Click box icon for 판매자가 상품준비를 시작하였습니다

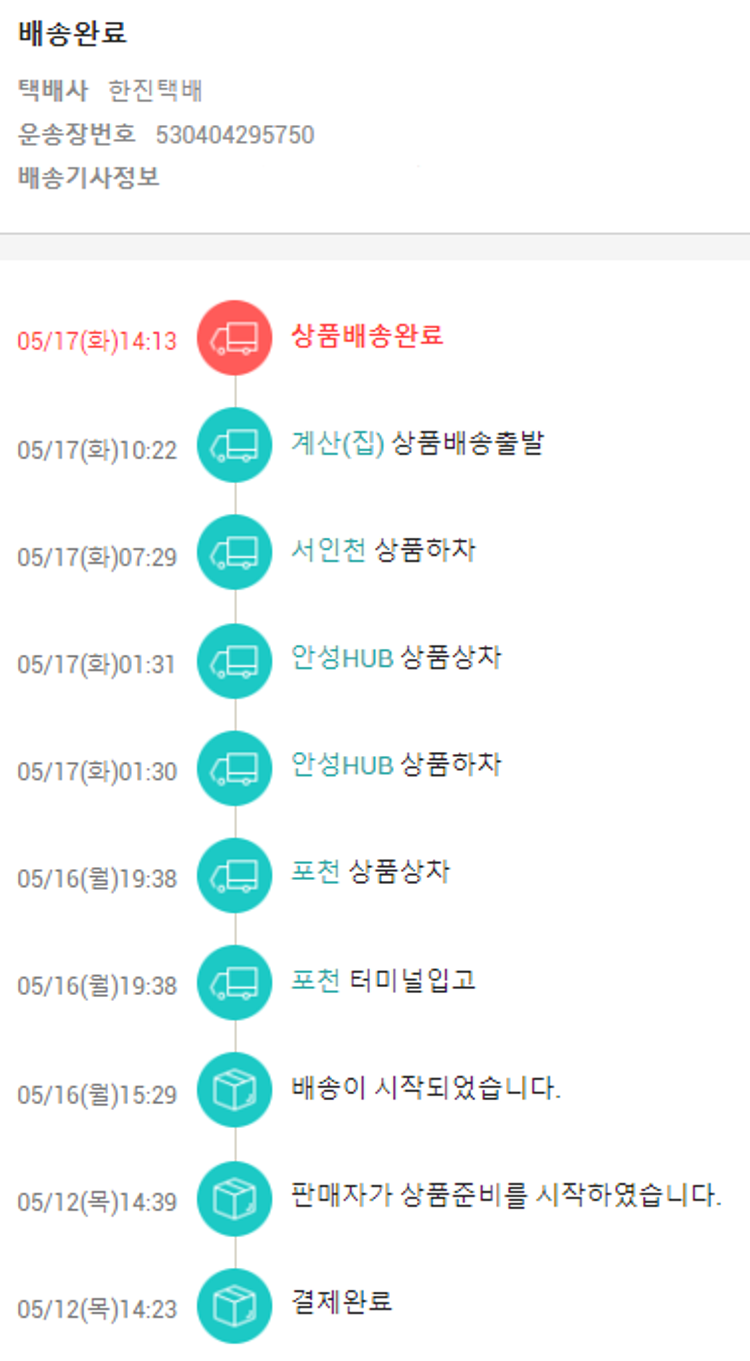235,1196
